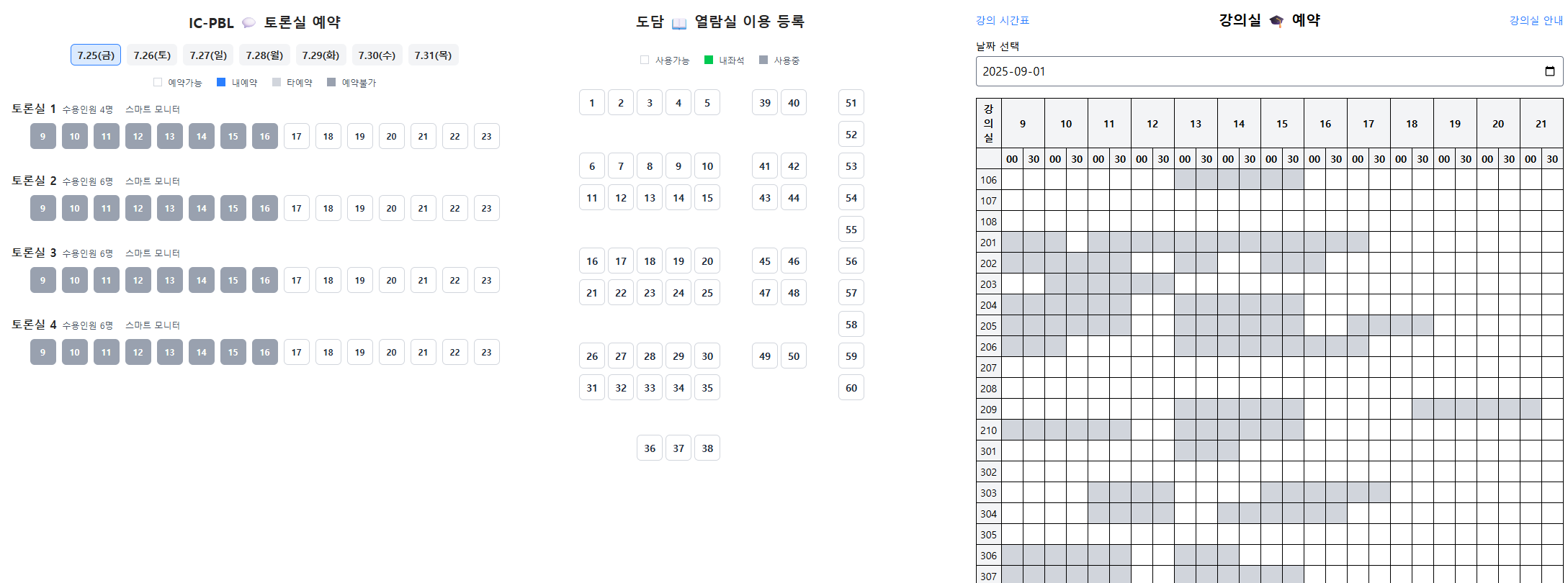Pick reading room seat 60

click(851, 388)
